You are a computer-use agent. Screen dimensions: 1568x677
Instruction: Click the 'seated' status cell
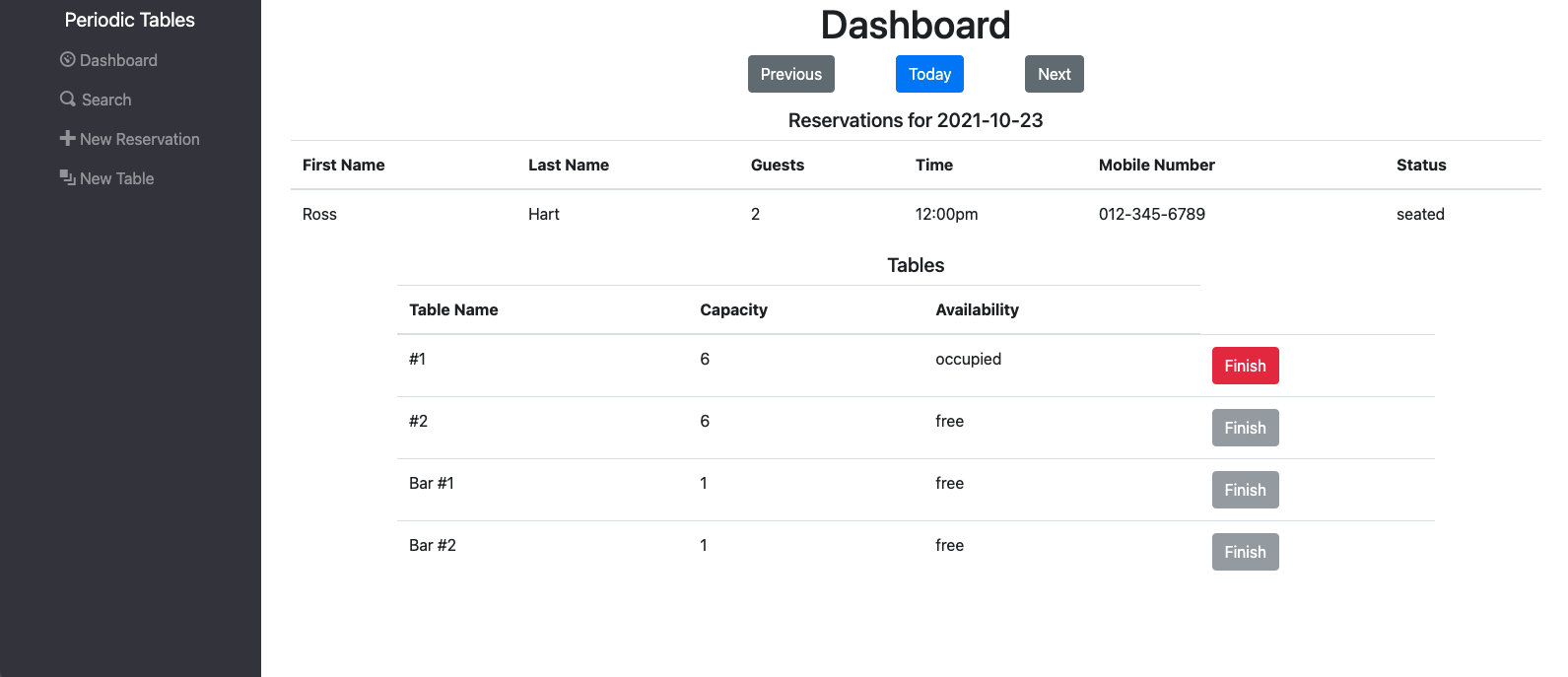[1420, 214]
